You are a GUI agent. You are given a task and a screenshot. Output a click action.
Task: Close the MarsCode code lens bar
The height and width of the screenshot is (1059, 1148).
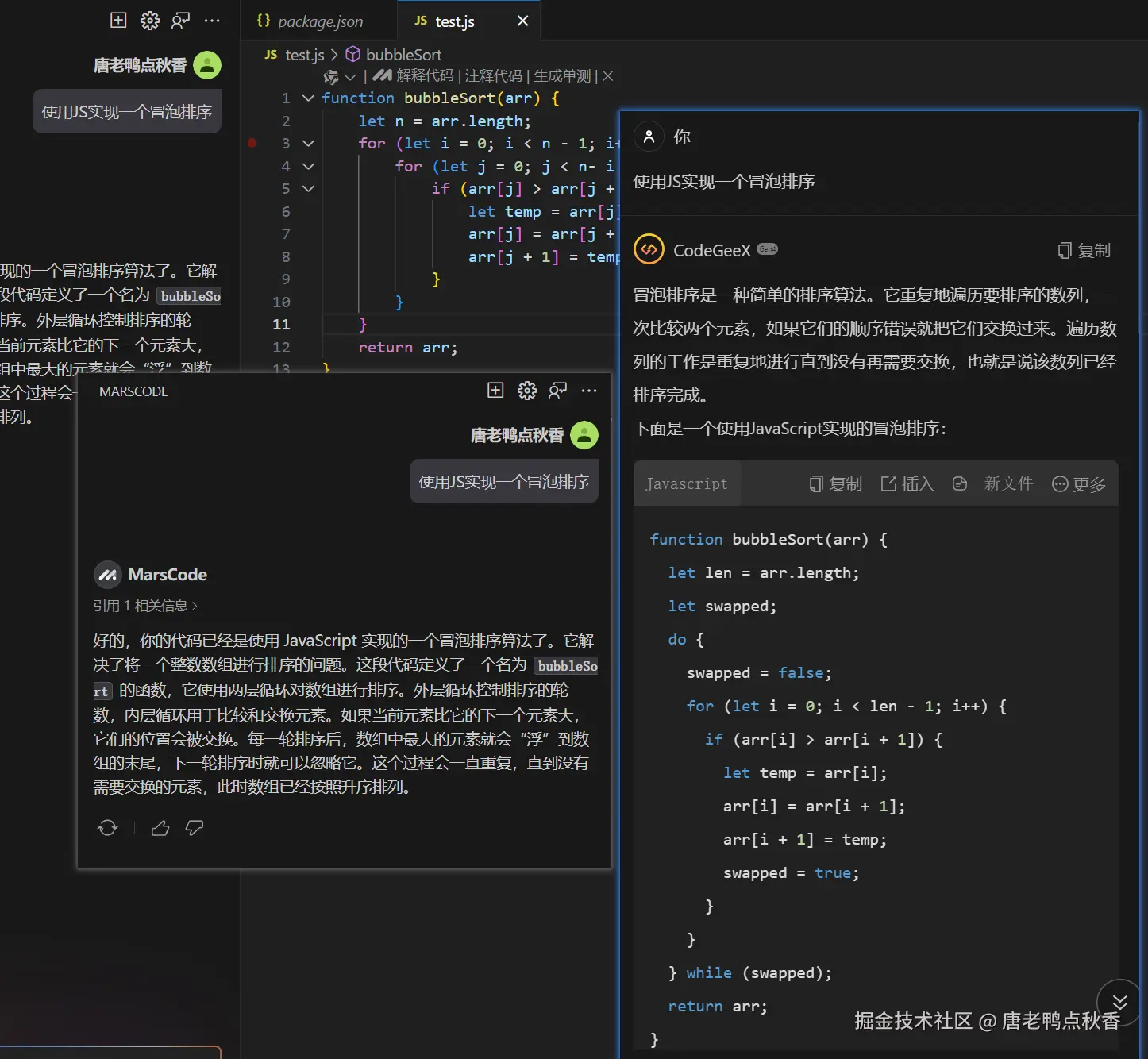608,75
